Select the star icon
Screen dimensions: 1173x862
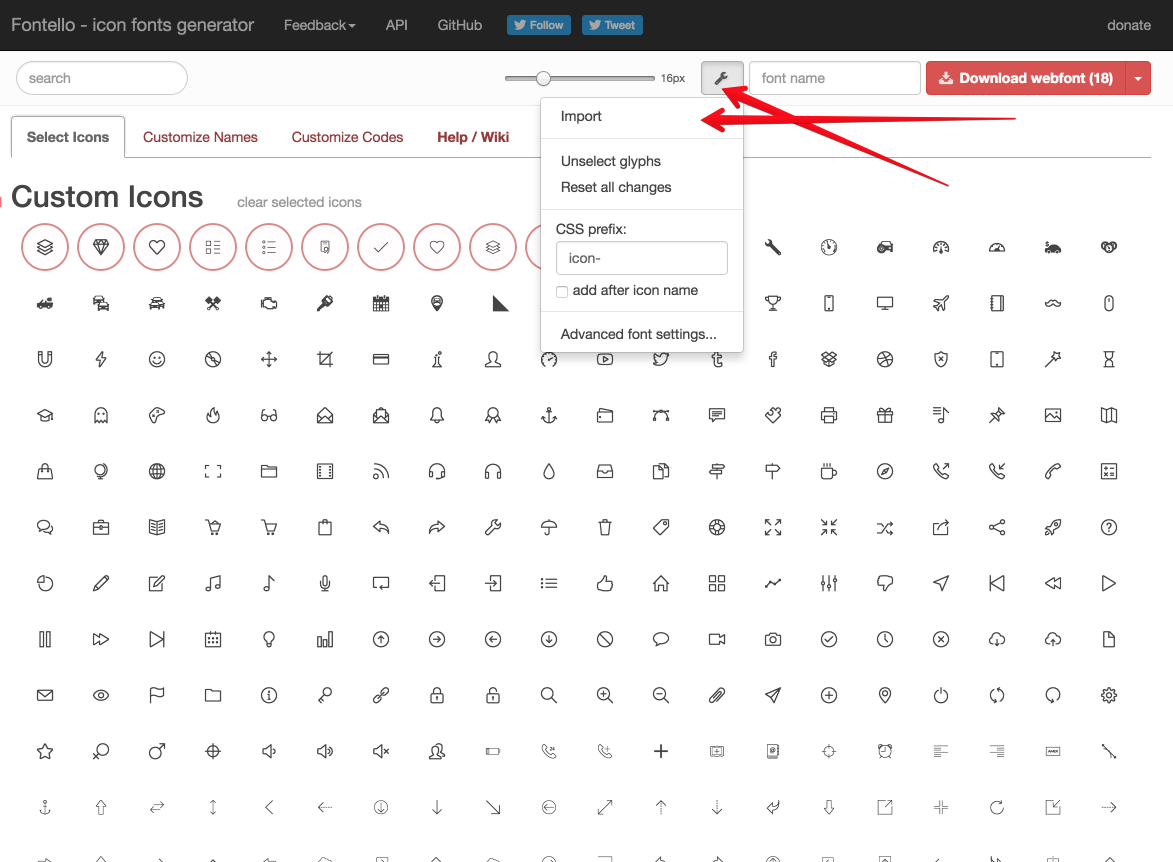[45, 751]
